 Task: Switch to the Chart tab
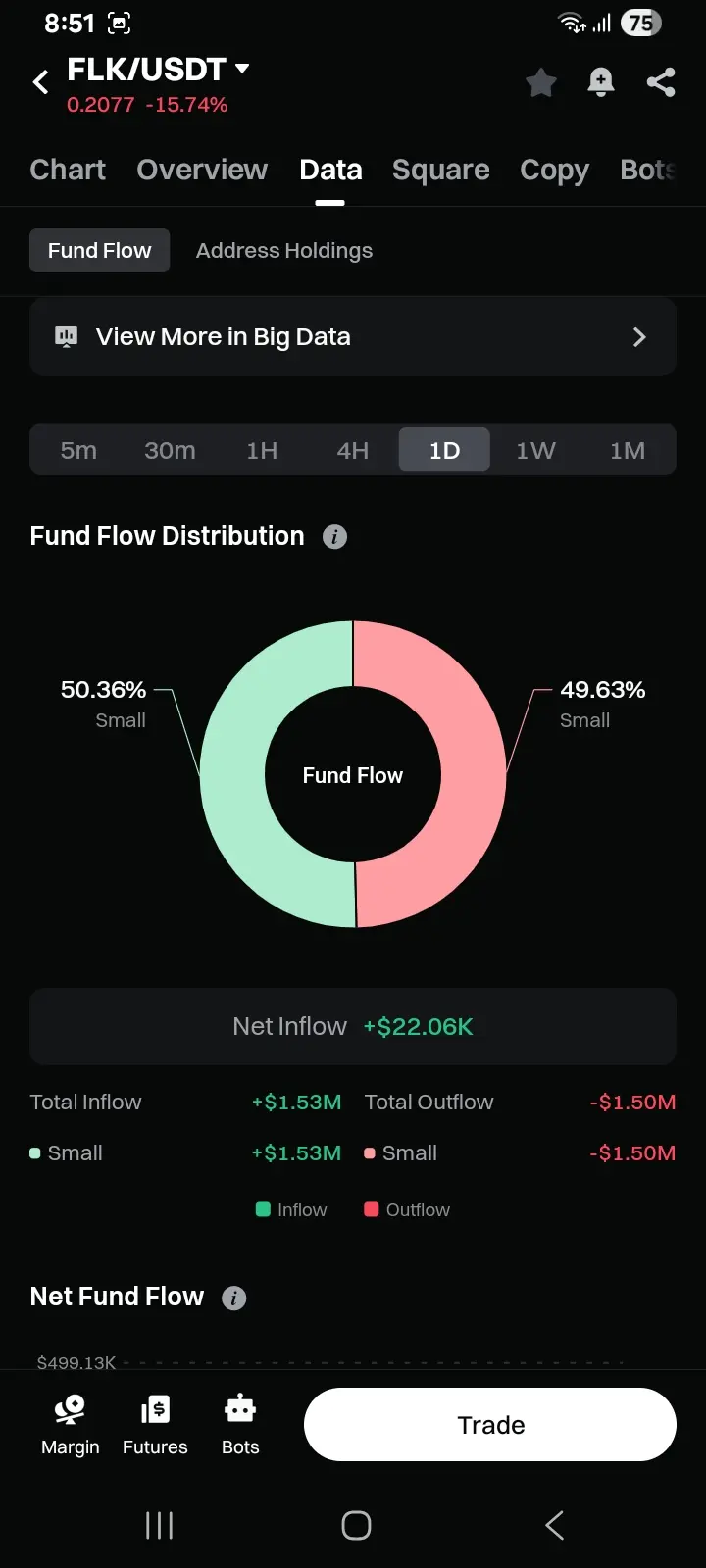pyautogui.click(x=68, y=170)
